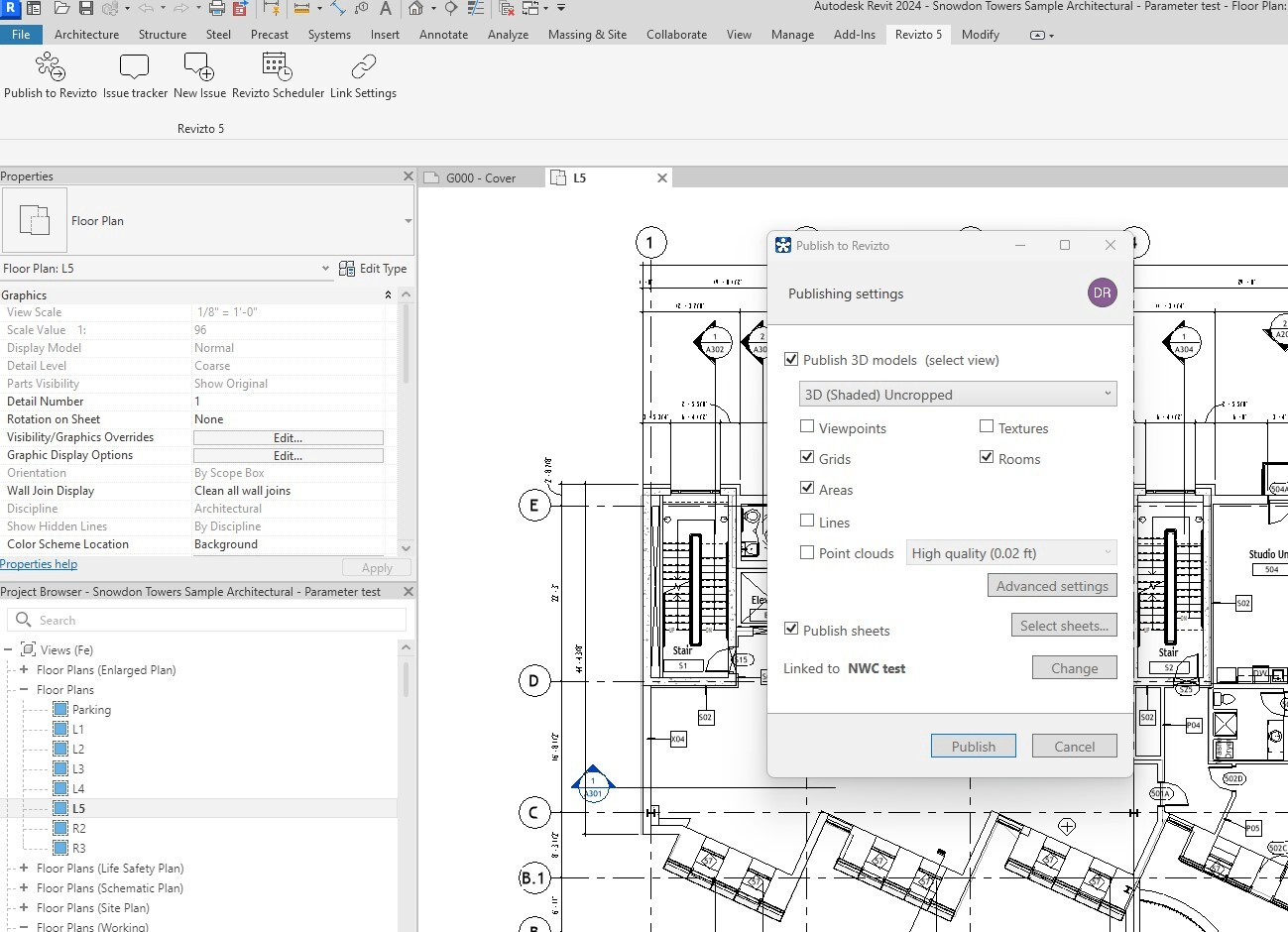
Task: Click Export PDF icon in quick access
Action: [x=240, y=8]
